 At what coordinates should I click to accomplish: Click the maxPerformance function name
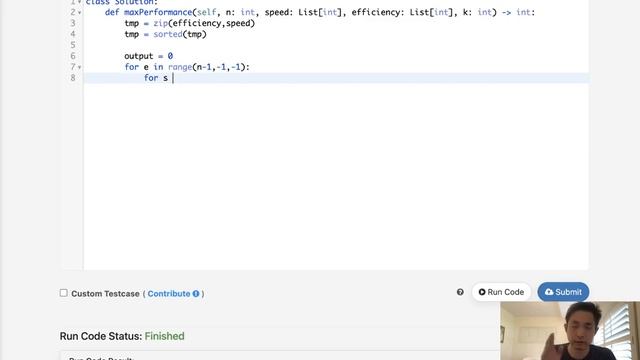(x=158, y=12)
